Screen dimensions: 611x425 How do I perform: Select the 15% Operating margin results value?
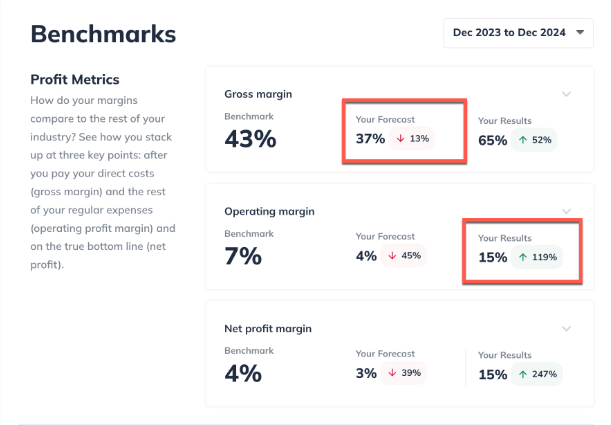pos(493,257)
